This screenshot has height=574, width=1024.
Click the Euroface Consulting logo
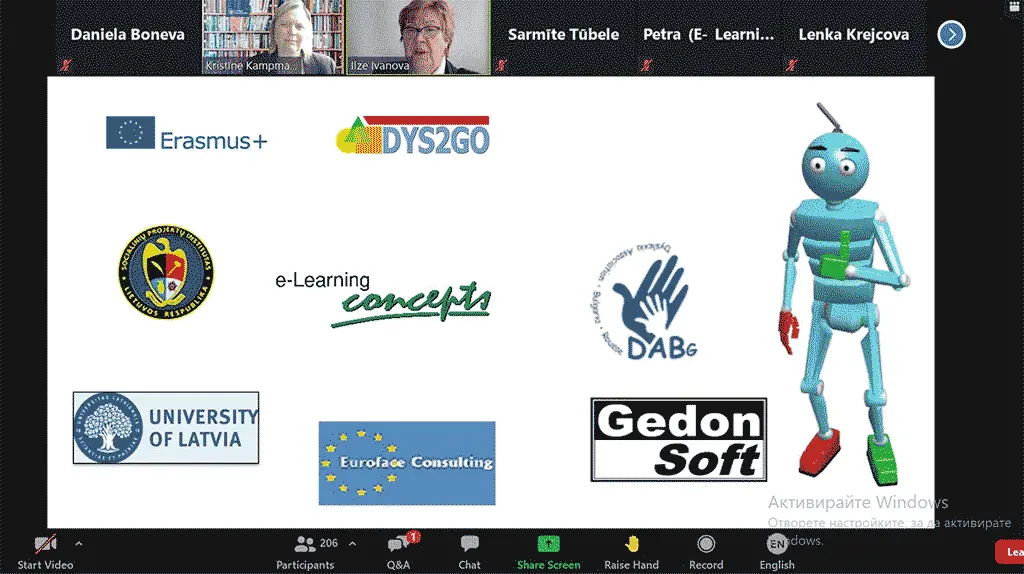407,463
